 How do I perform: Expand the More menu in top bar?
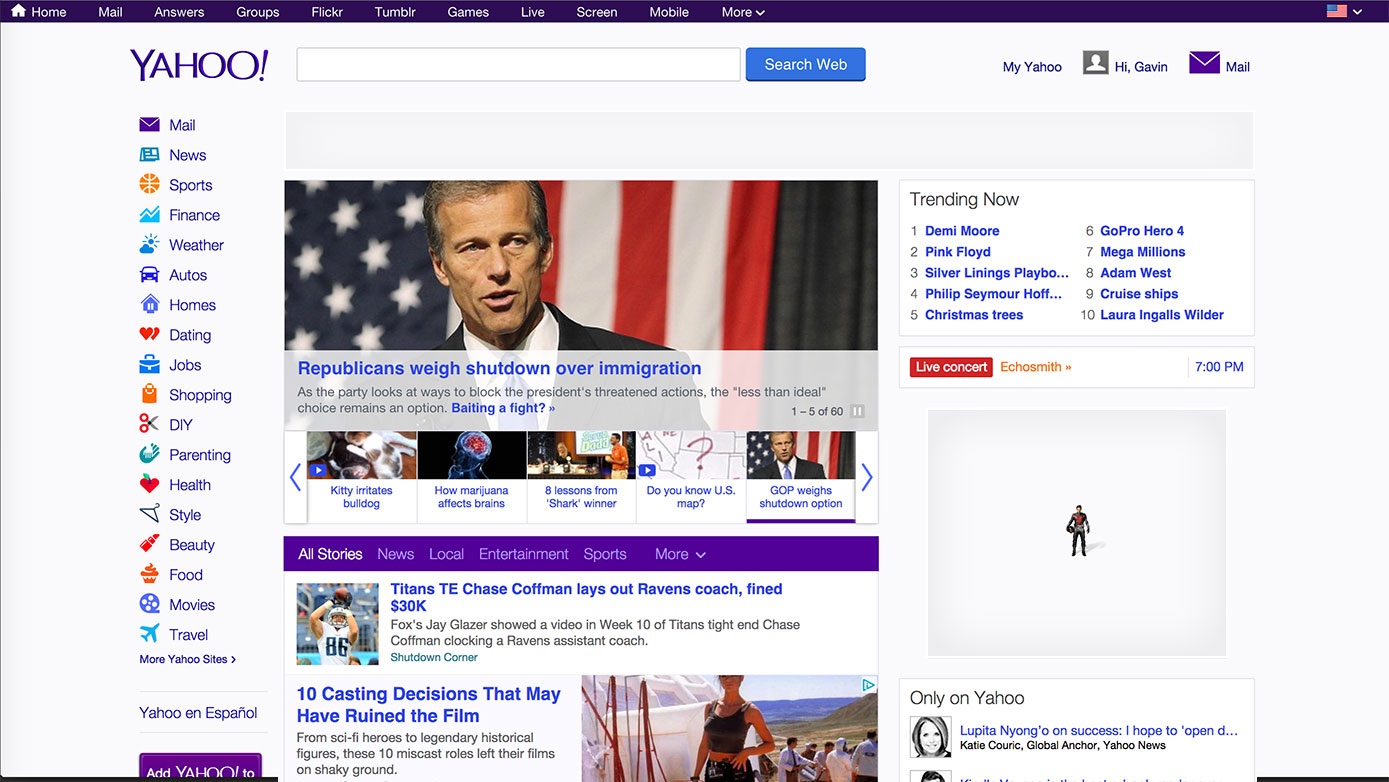tap(743, 12)
